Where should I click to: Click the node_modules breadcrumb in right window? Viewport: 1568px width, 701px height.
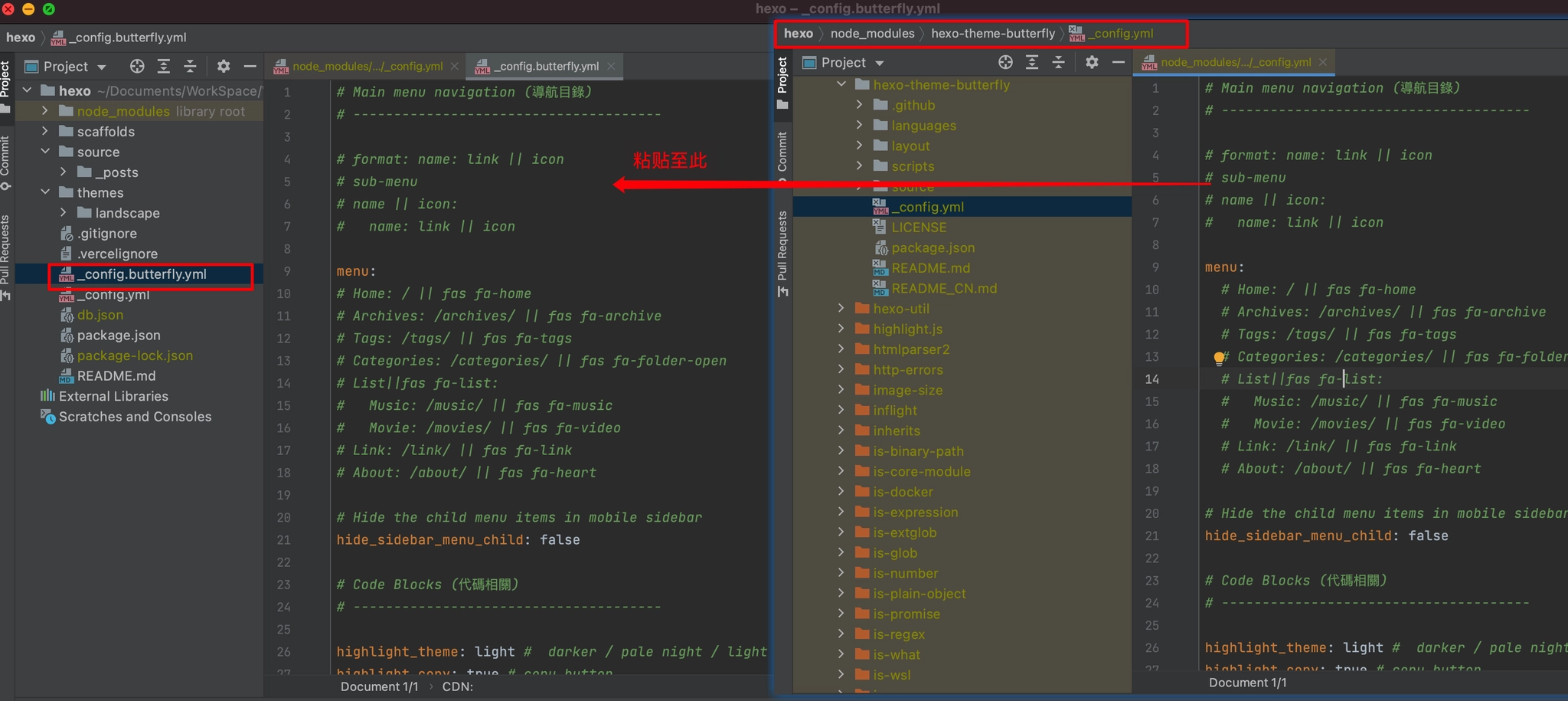click(872, 34)
